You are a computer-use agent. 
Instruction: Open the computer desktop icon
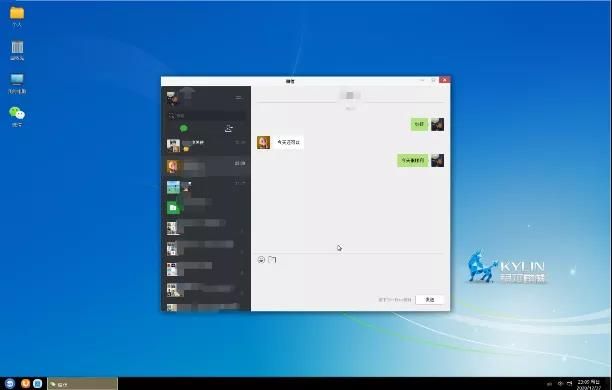(x=17, y=84)
